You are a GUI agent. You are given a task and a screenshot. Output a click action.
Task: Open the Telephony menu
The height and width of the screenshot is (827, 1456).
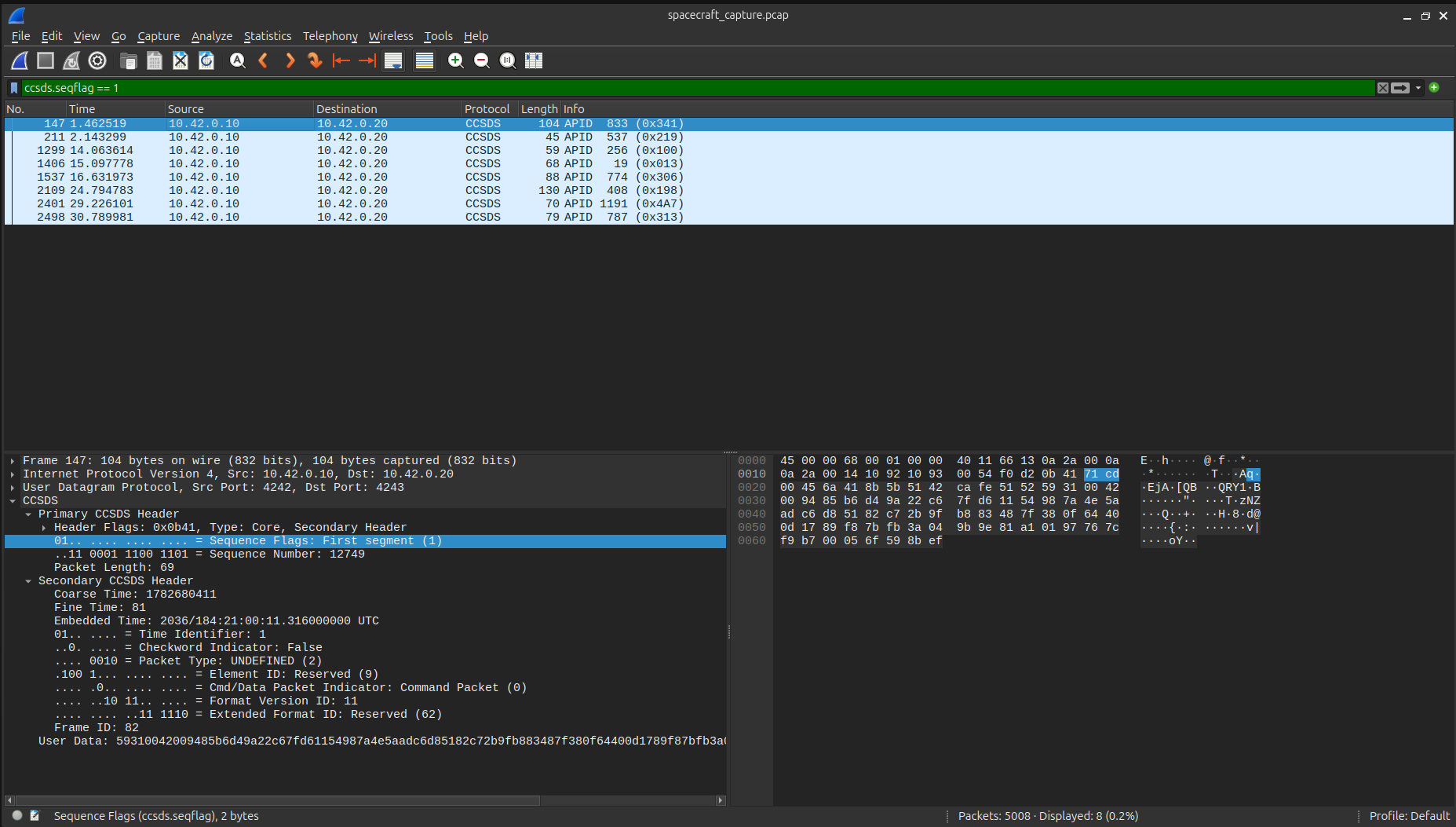tap(330, 36)
